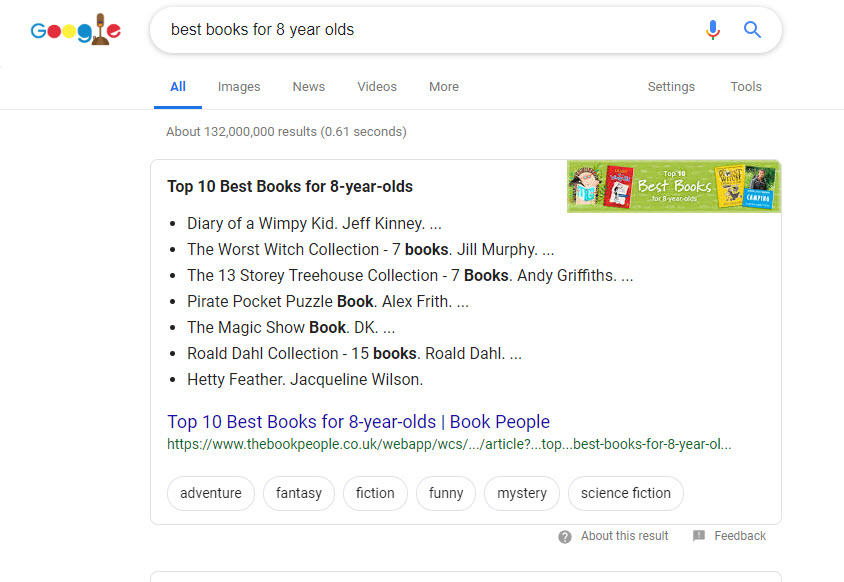Click the magnifying glass search icon

tap(753, 30)
